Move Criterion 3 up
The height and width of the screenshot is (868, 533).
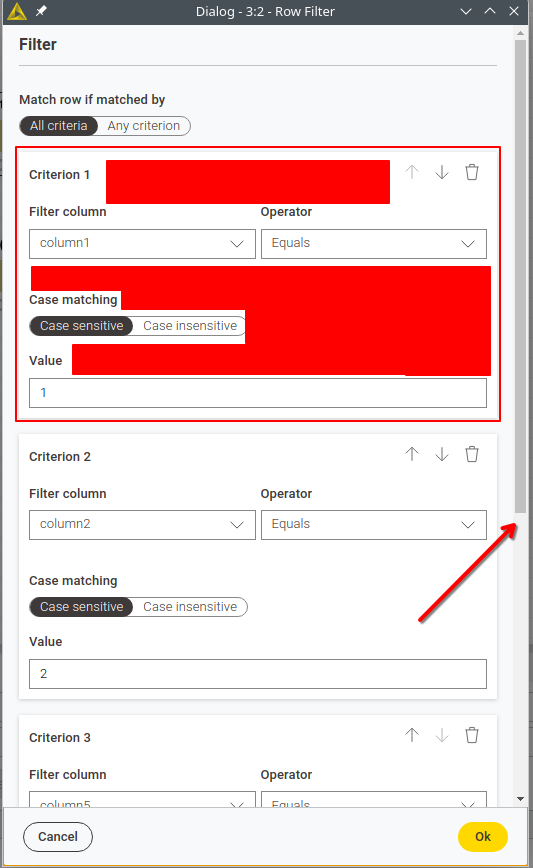point(412,735)
